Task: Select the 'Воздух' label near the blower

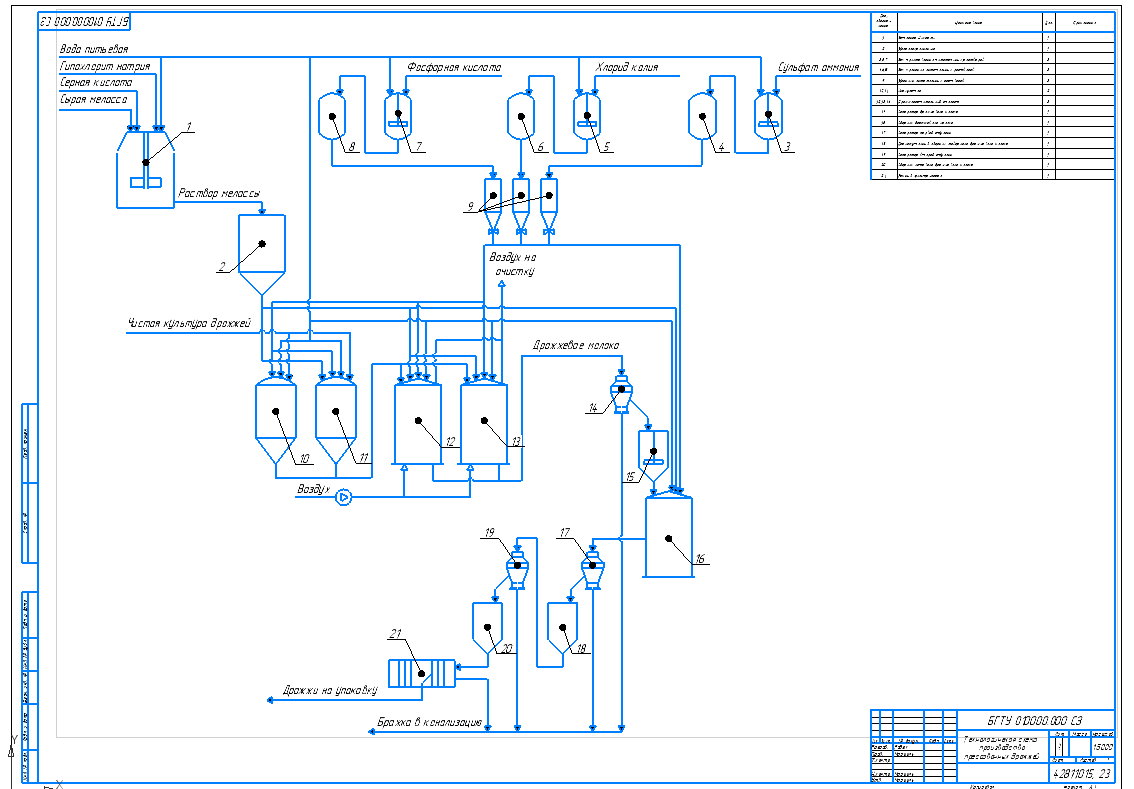Action: click(x=313, y=490)
